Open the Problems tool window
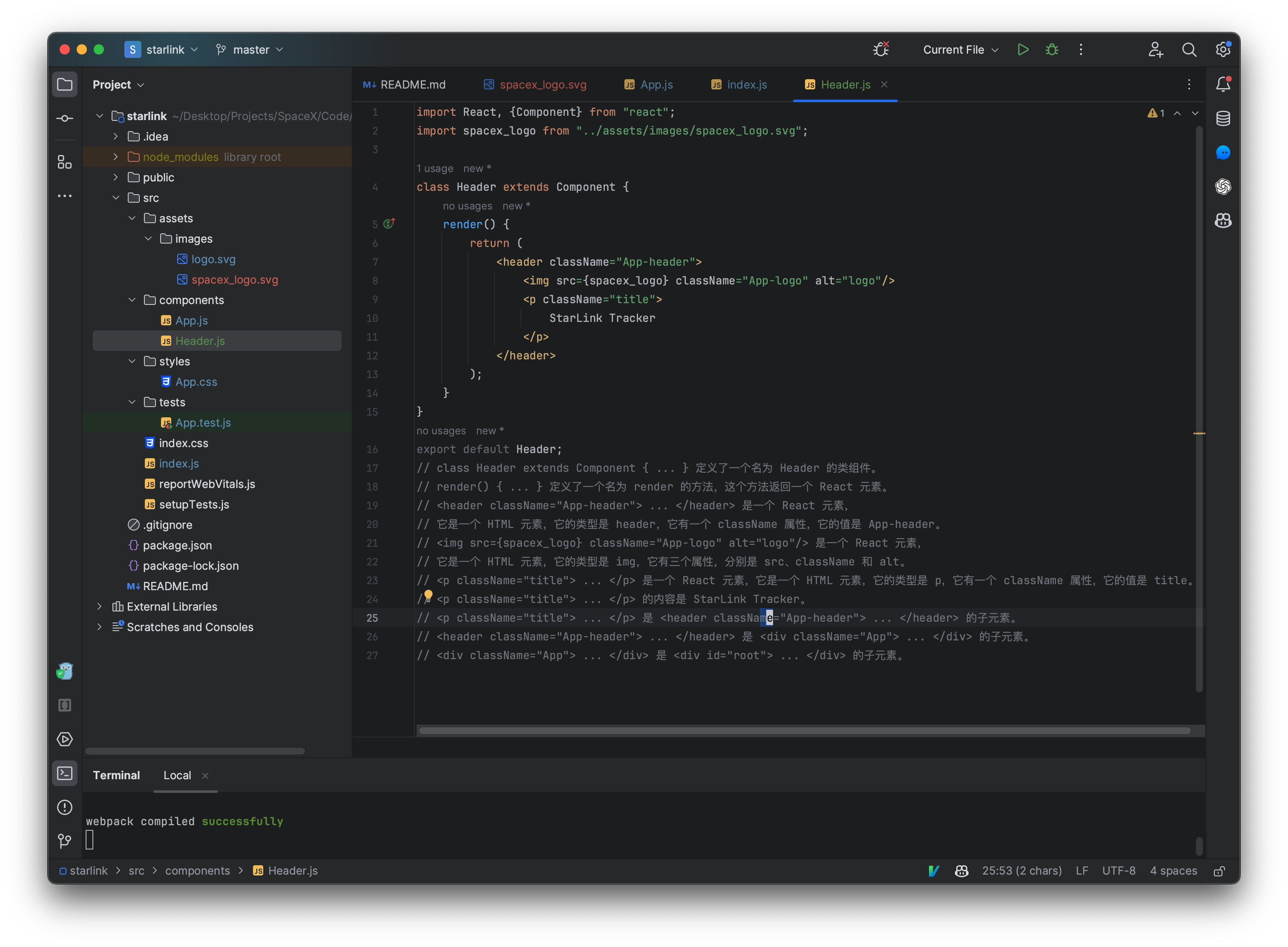 click(64, 808)
